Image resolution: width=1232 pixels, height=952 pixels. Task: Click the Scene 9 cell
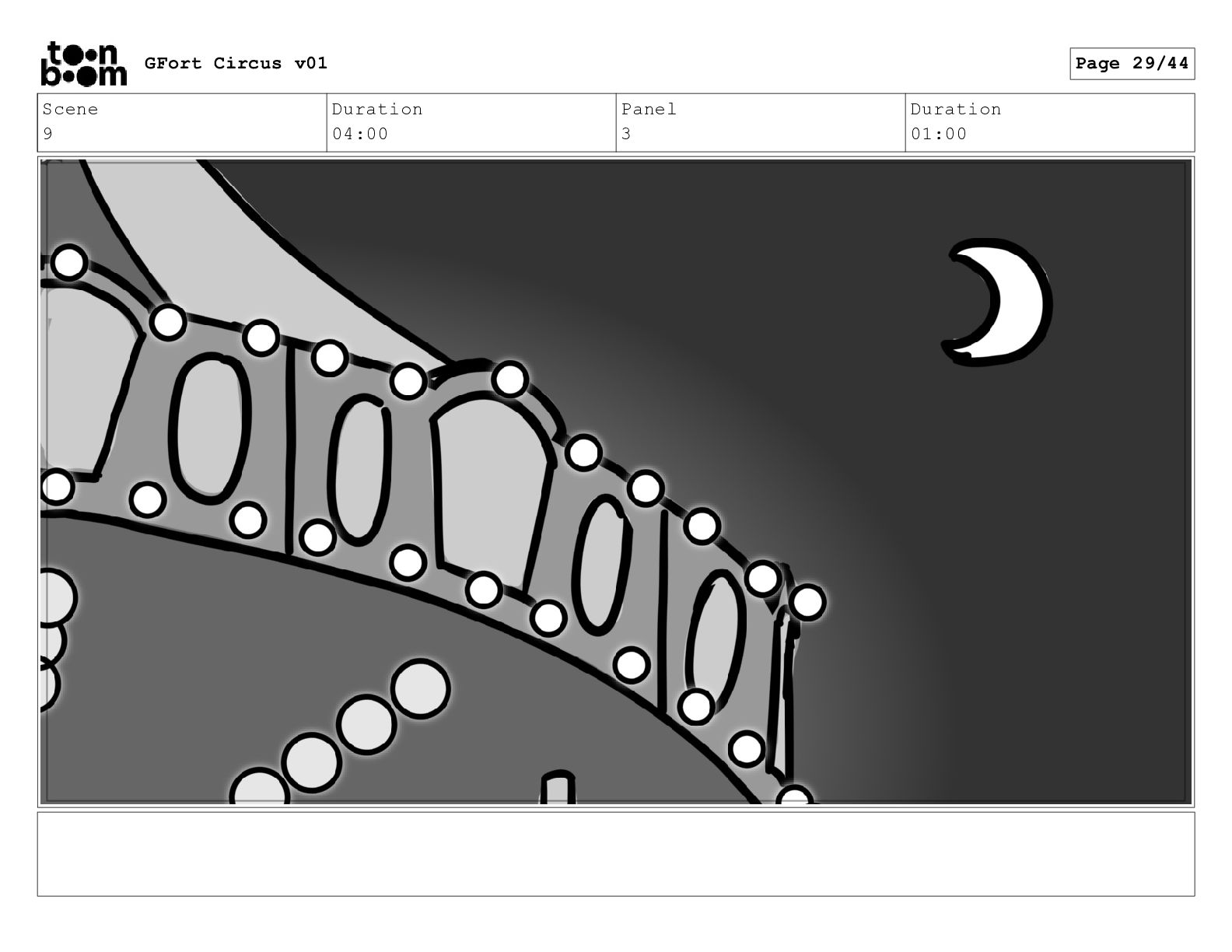pos(182,122)
